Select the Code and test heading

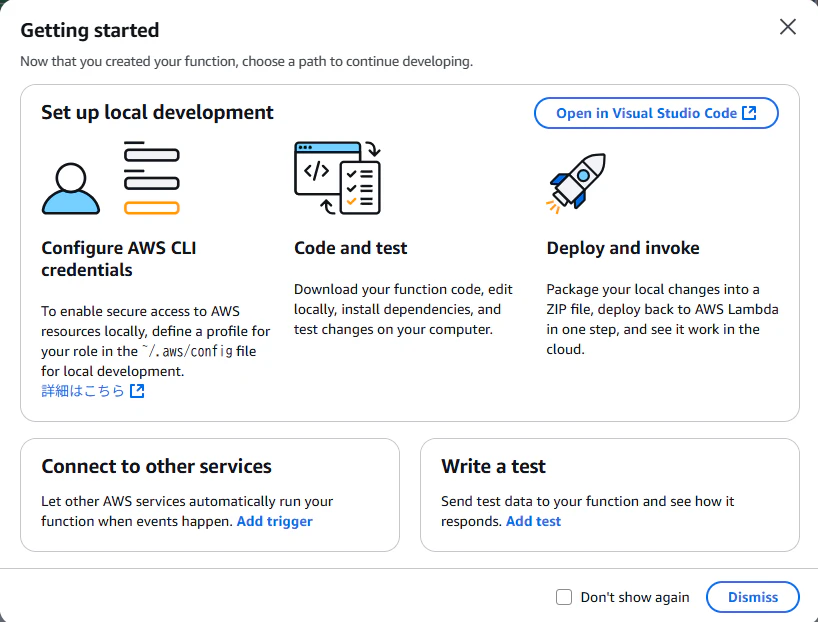(351, 248)
